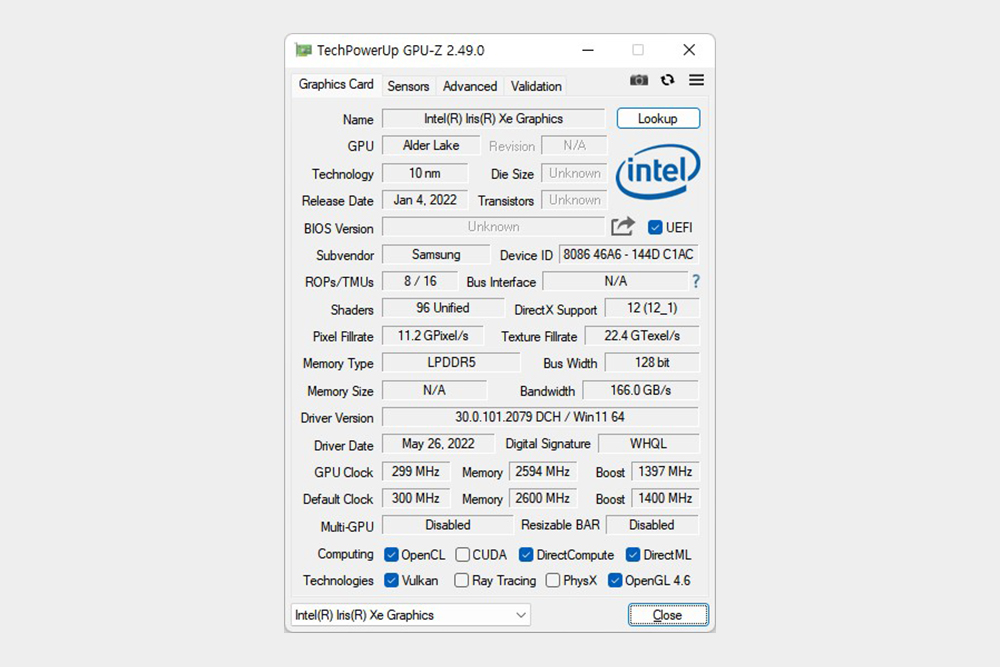The image size is (1000, 667).
Task: Open the GPU selection dropdown
Action: tap(411, 615)
